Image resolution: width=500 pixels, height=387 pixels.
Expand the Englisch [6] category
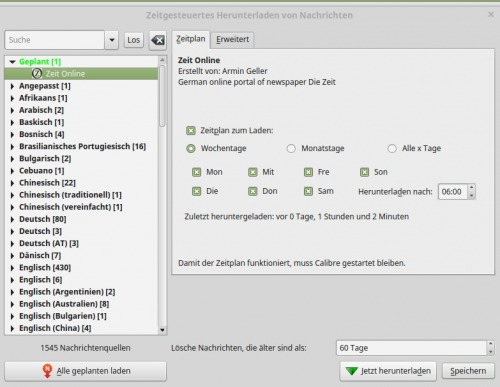12,280
